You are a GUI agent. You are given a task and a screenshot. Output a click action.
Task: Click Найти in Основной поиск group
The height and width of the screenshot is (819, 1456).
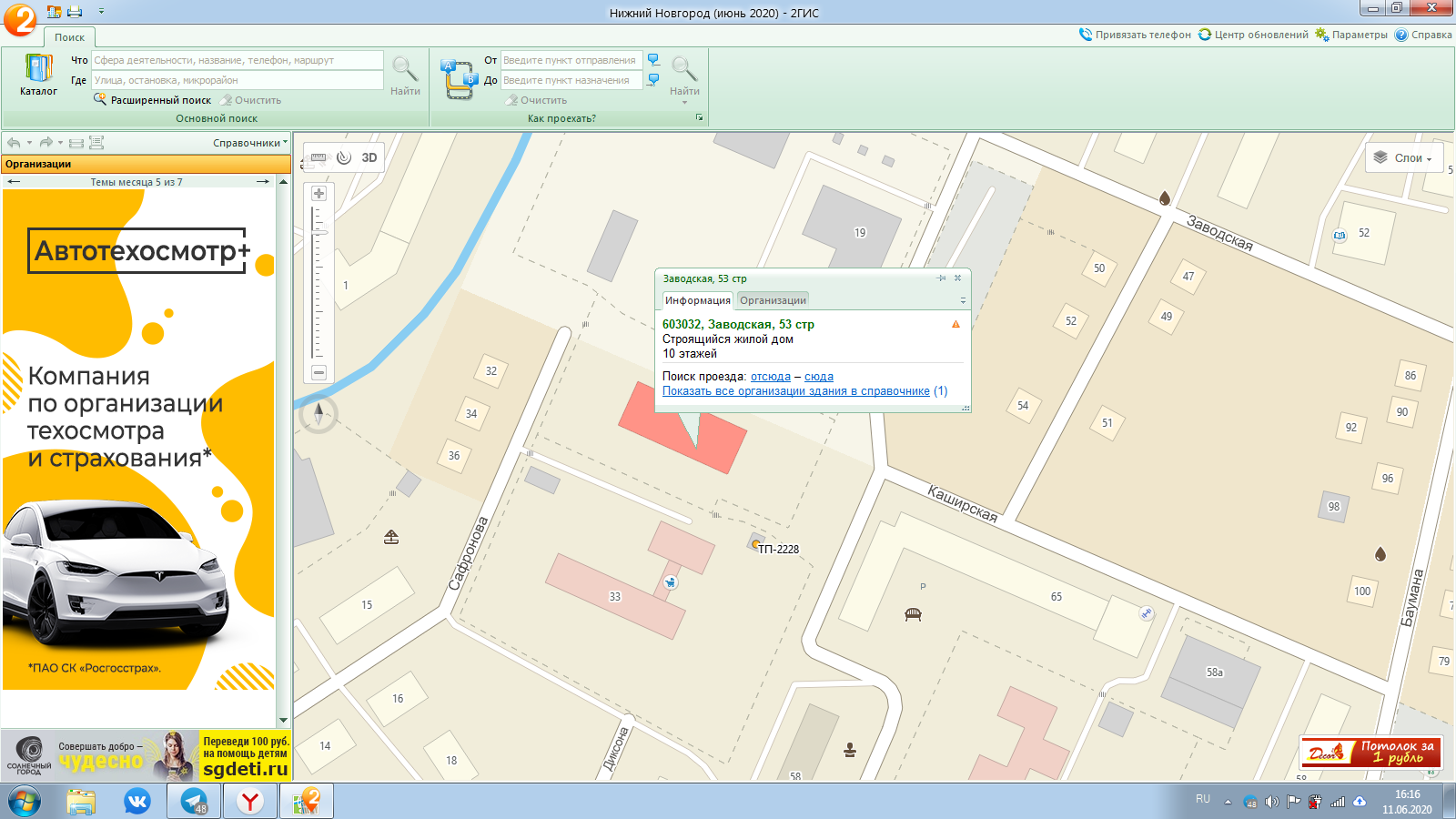click(405, 76)
